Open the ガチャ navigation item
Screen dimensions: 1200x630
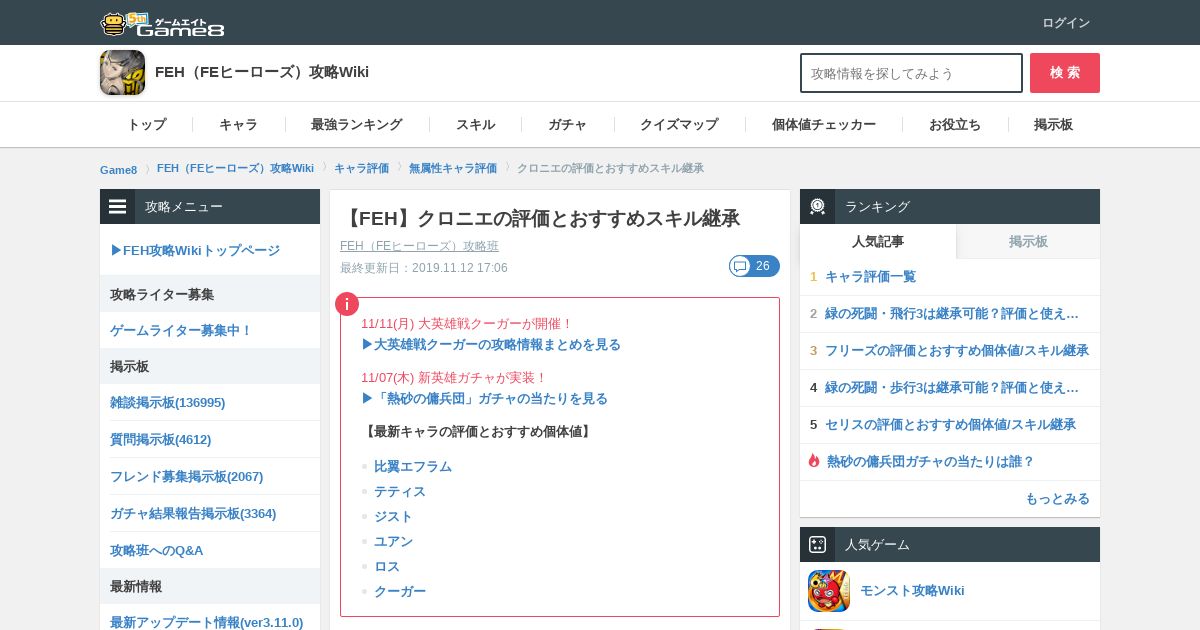pyautogui.click(x=568, y=125)
